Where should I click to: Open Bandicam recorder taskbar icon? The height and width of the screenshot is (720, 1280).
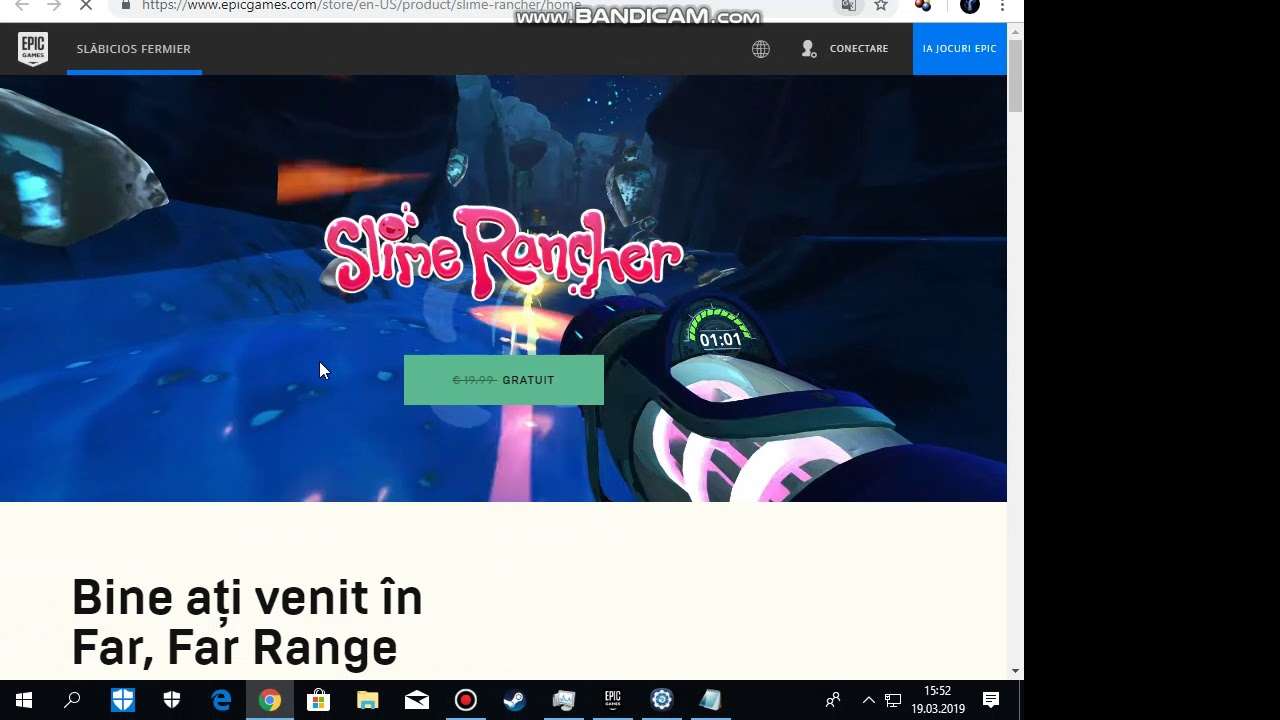tap(466, 700)
